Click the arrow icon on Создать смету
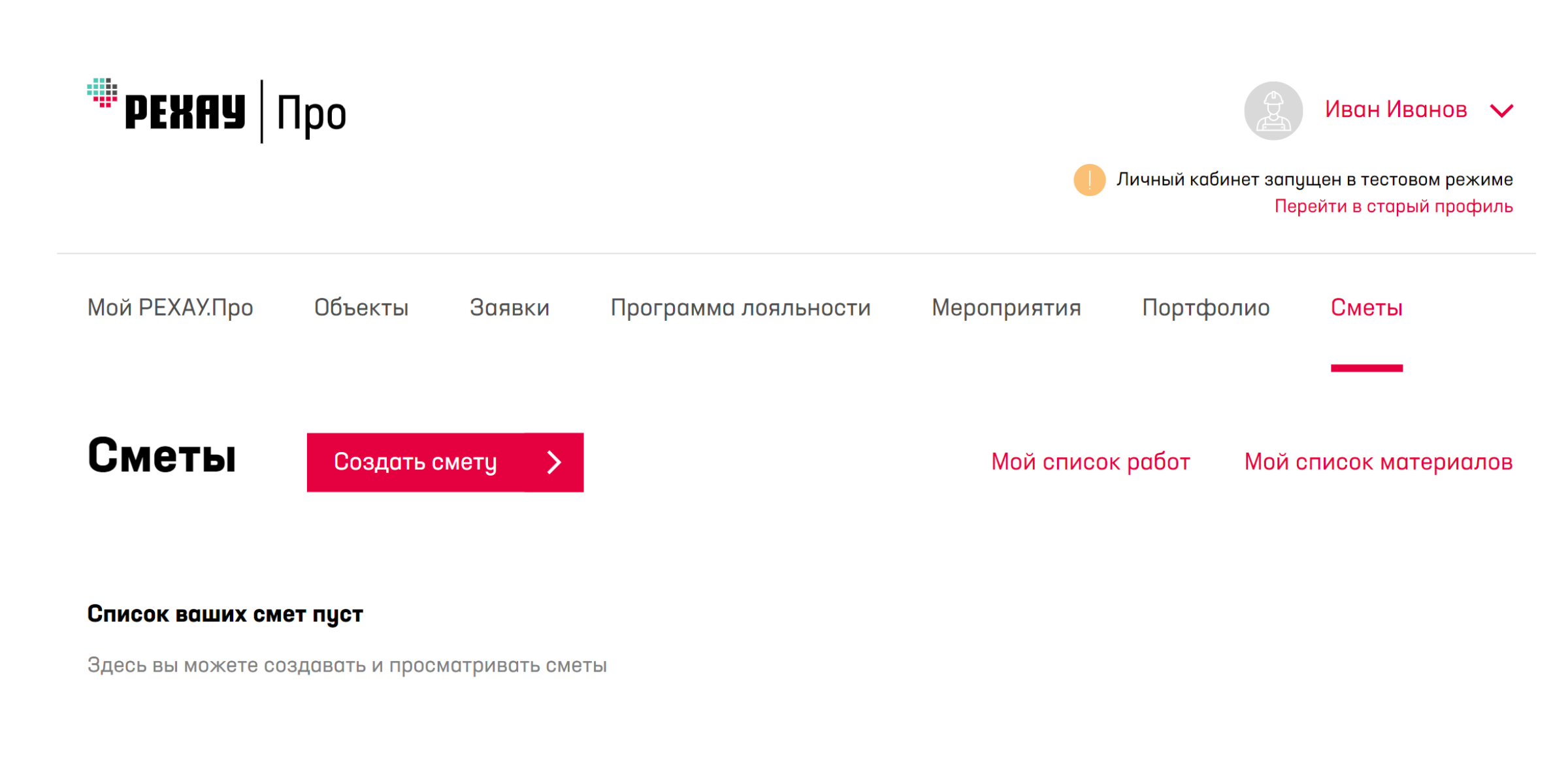Screen dimensions: 1568x784 tap(554, 463)
